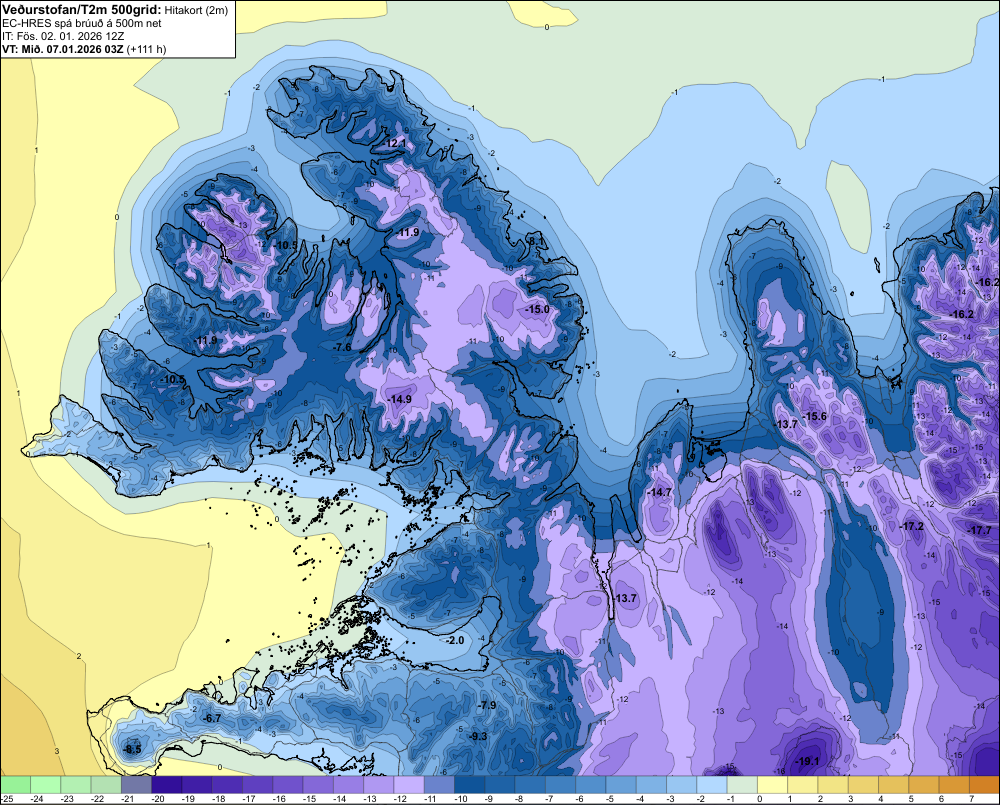1000x805 pixels.
Task: Click the title text 'Veðurstofan/T2m 500grid:'
Action: click(82, 9)
